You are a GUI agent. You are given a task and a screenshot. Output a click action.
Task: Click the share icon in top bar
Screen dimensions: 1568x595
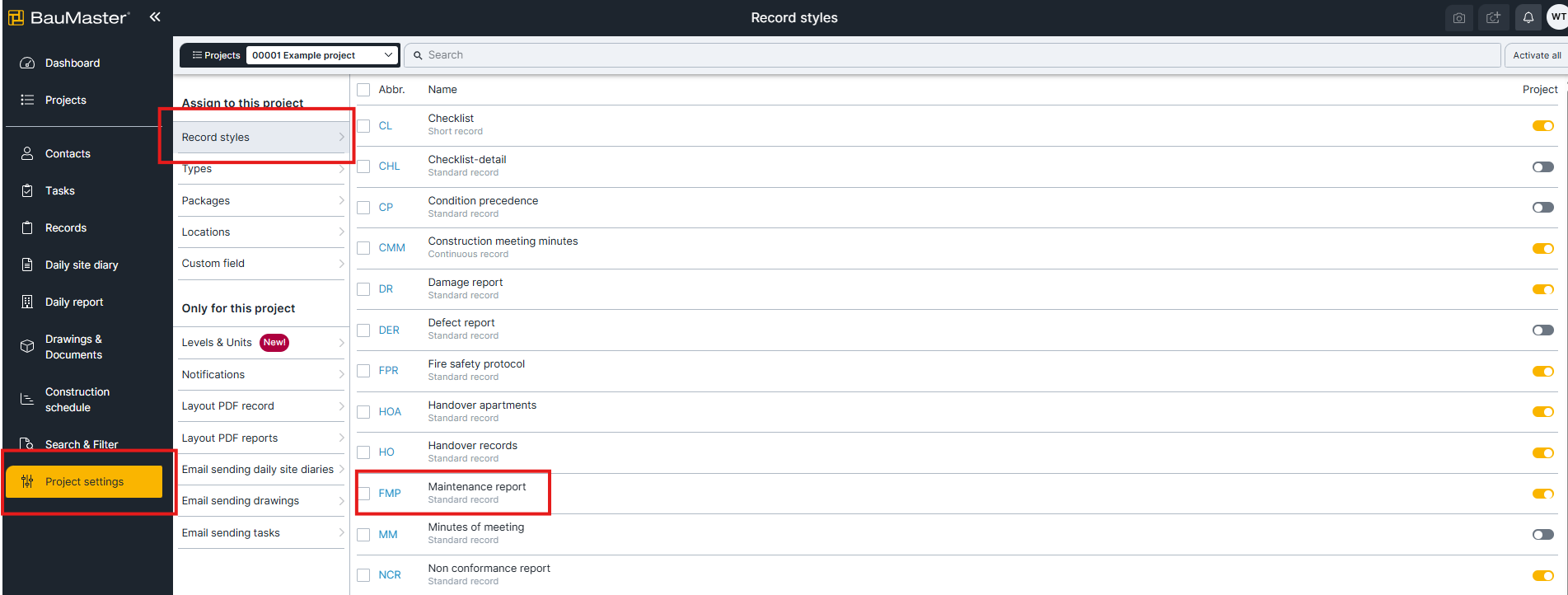click(1493, 17)
